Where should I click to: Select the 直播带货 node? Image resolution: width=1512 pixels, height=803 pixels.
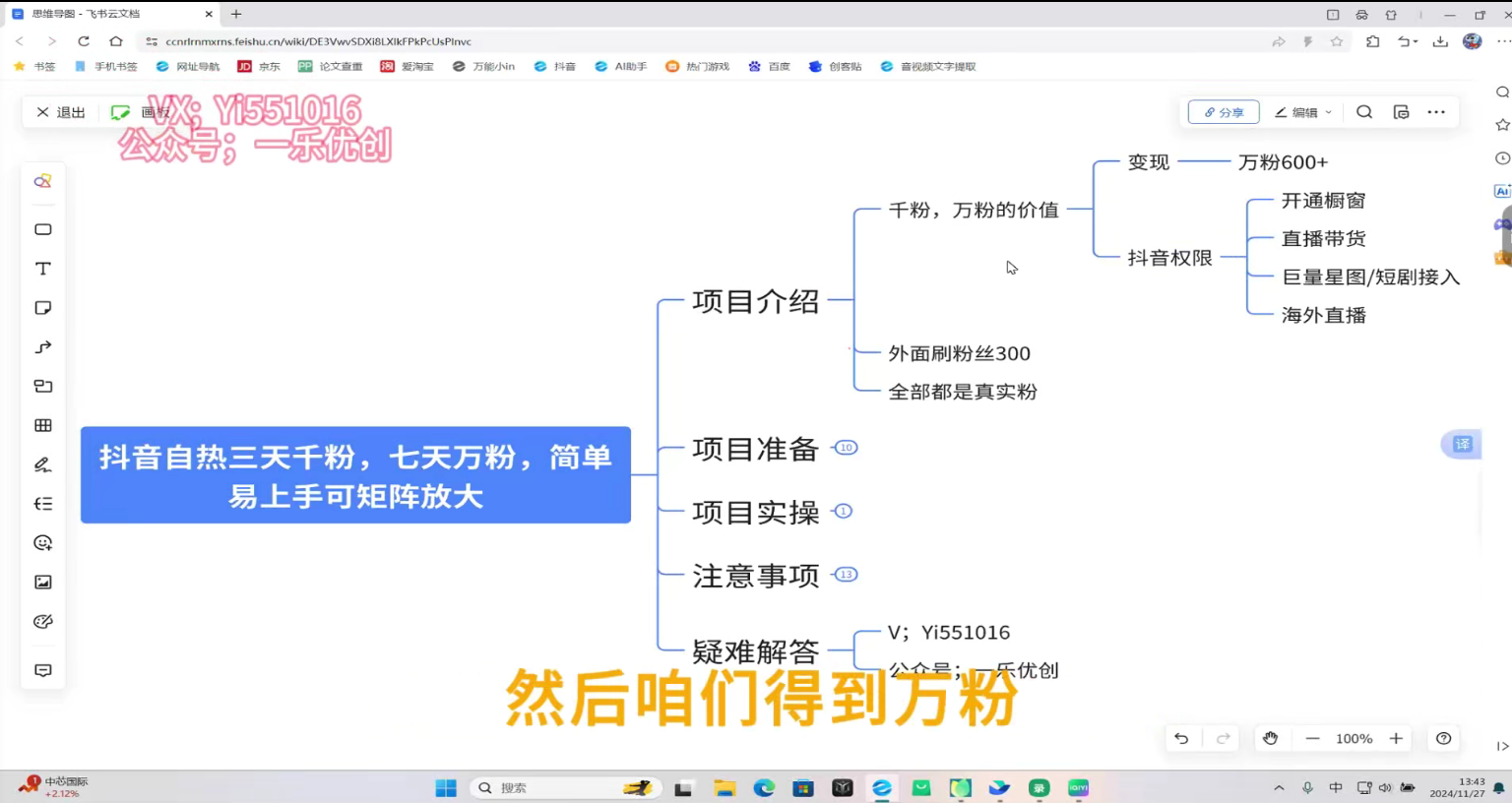(x=1323, y=239)
